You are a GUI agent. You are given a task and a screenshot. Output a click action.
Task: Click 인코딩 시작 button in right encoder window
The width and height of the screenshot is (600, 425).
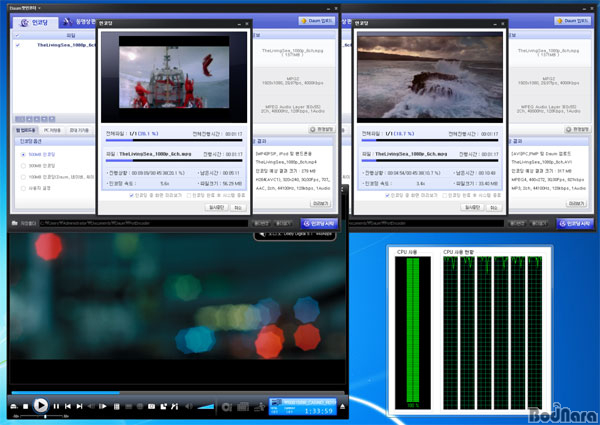[575, 223]
